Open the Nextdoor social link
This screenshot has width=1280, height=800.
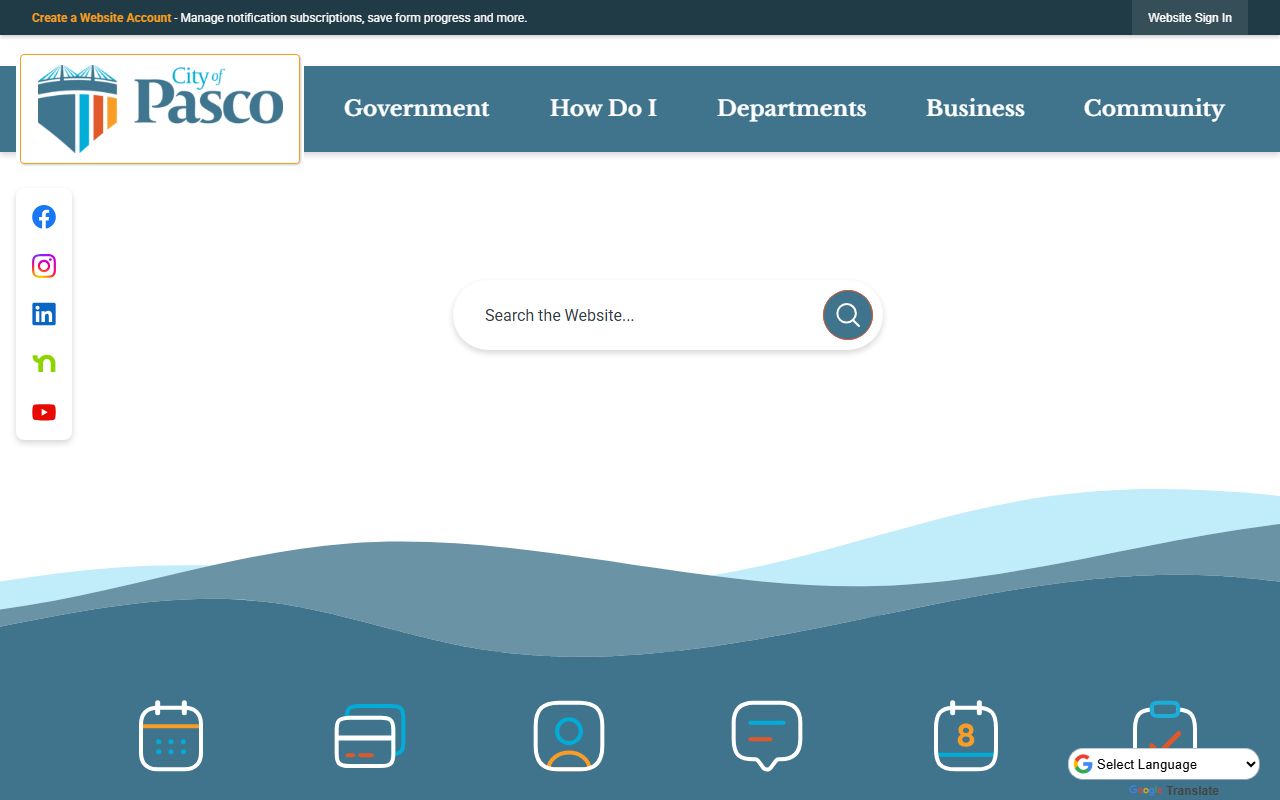44,363
